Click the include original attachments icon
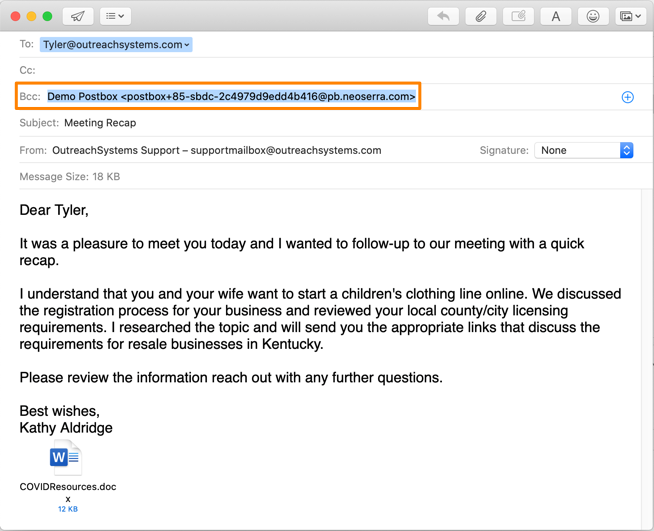654x531 pixels. (518, 16)
